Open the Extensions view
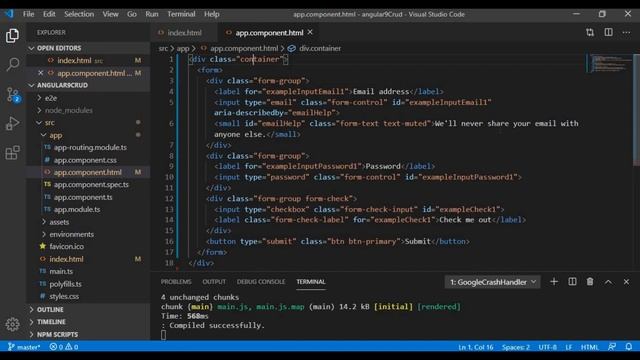 [x=12, y=153]
